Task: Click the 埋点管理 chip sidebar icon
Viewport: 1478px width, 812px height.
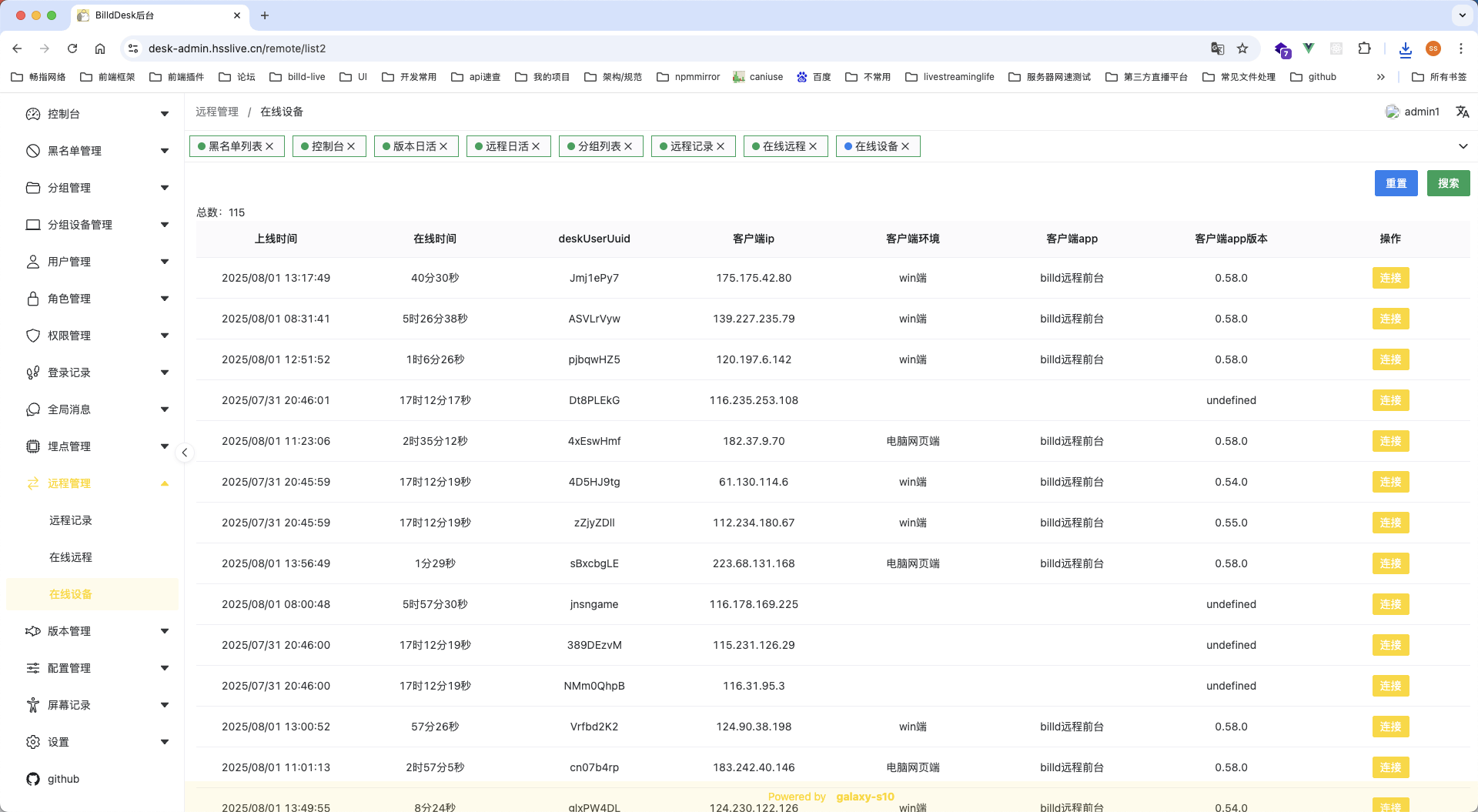Action: click(x=33, y=446)
